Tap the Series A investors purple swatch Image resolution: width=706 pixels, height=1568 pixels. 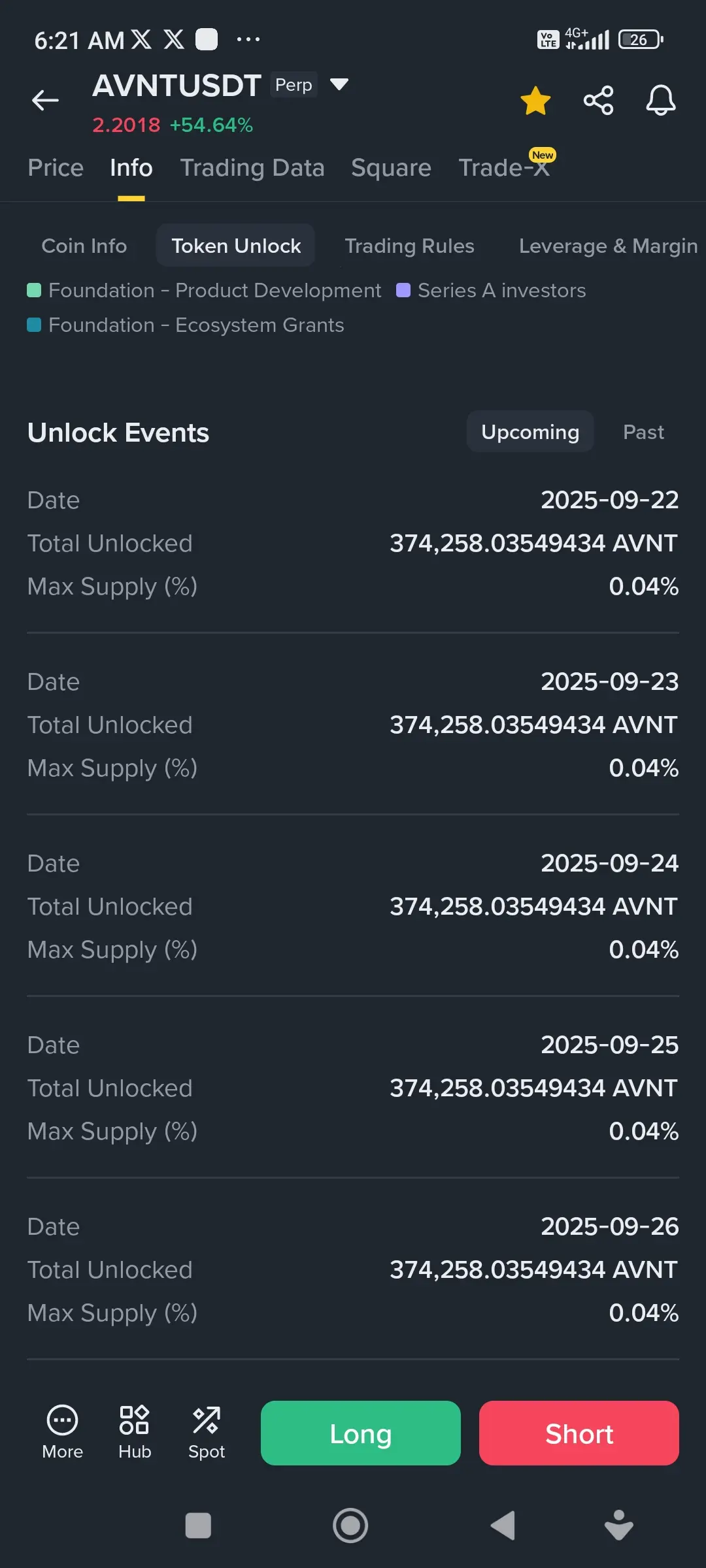click(x=403, y=290)
